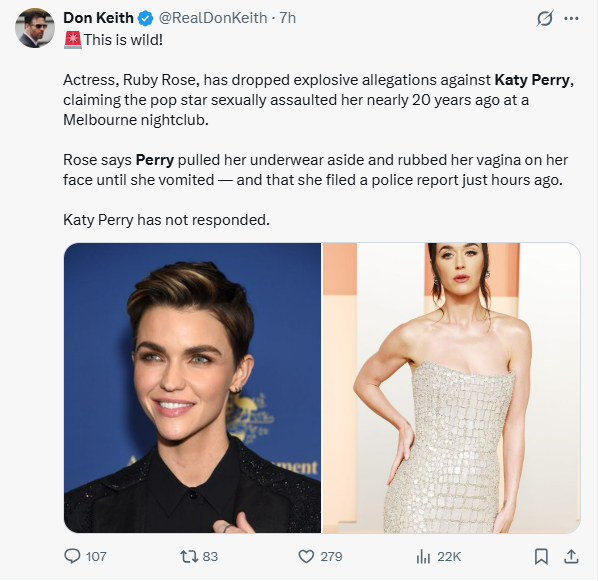Click the 7h post timestamp
The width and height of the screenshot is (603, 581).
click(x=288, y=18)
